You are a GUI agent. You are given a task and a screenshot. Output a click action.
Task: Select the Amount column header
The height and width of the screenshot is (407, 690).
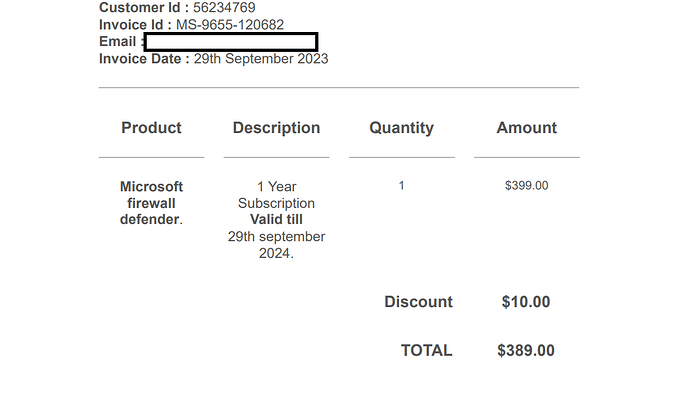coord(527,128)
